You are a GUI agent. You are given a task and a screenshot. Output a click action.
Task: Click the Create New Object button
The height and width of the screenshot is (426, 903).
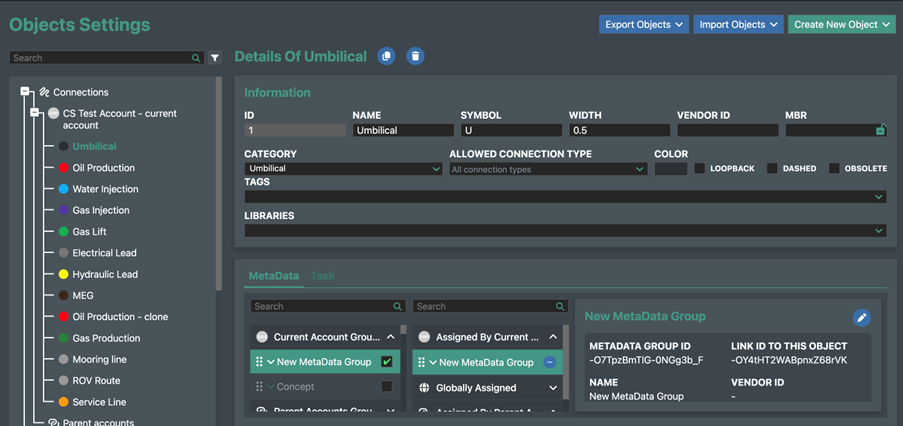click(x=842, y=24)
